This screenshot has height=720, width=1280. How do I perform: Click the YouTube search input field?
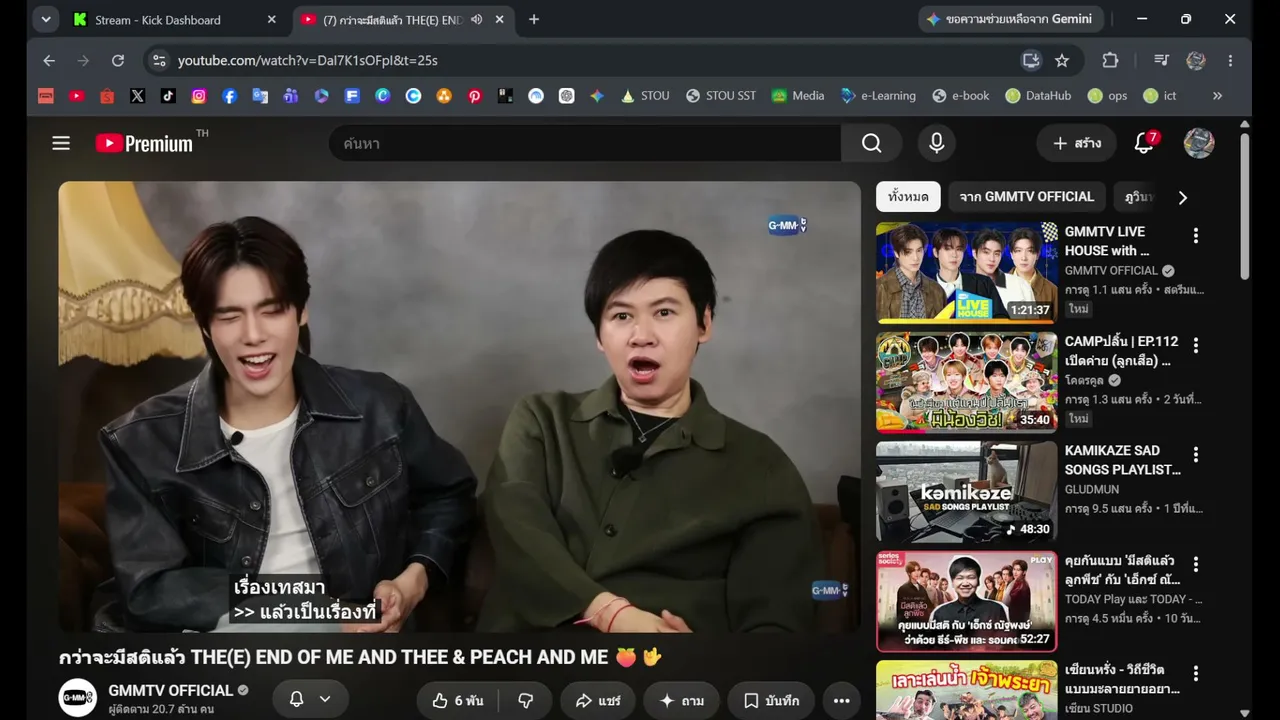[585, 143]
